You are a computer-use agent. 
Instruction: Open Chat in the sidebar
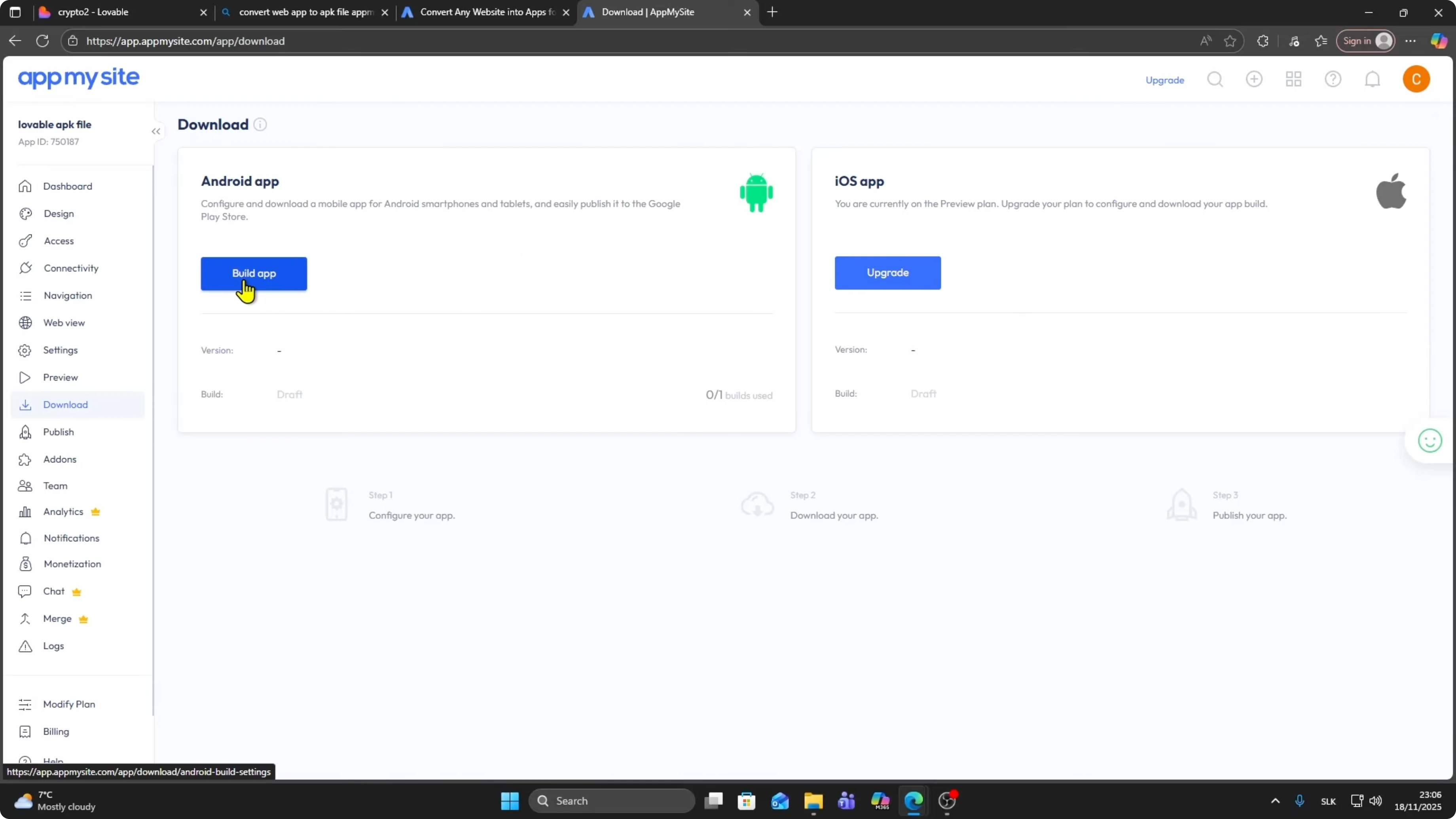coord(78,592)
